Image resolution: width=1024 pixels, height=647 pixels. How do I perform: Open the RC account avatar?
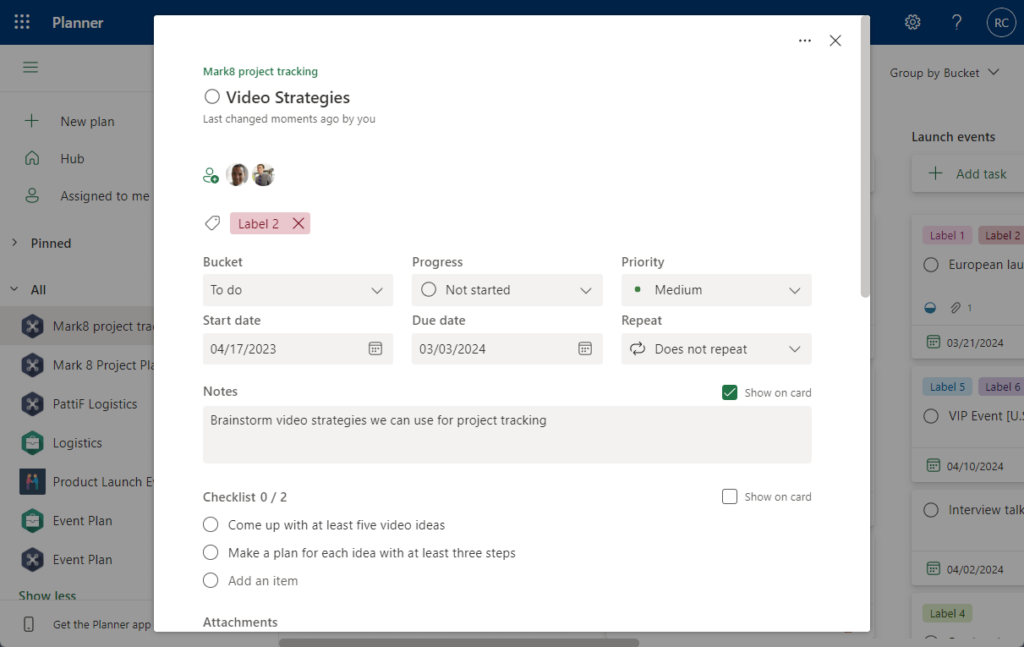[1001, 22]
